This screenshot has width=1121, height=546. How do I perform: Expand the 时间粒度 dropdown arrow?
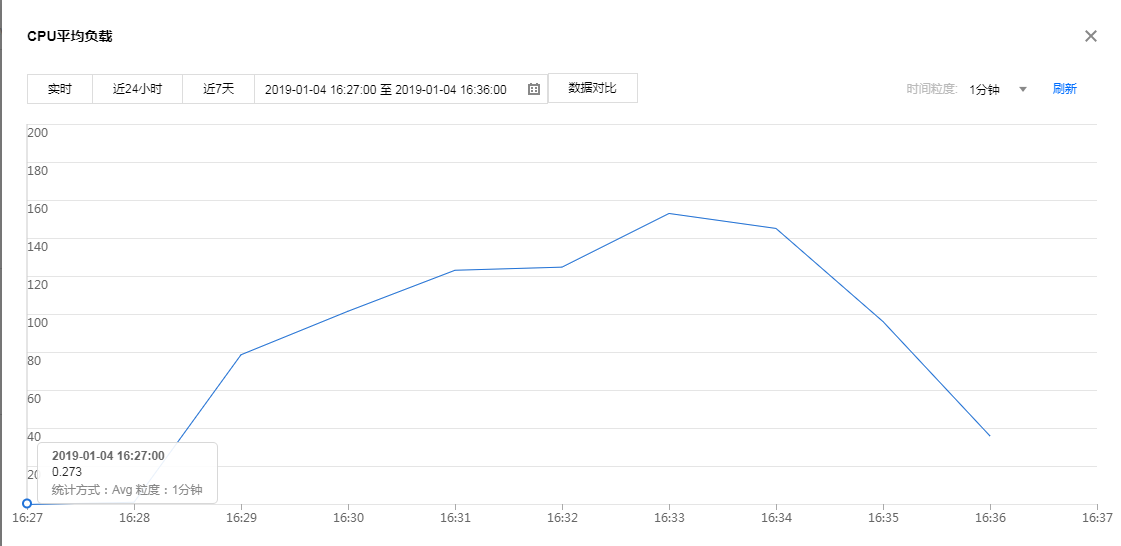click(1023, 89)
